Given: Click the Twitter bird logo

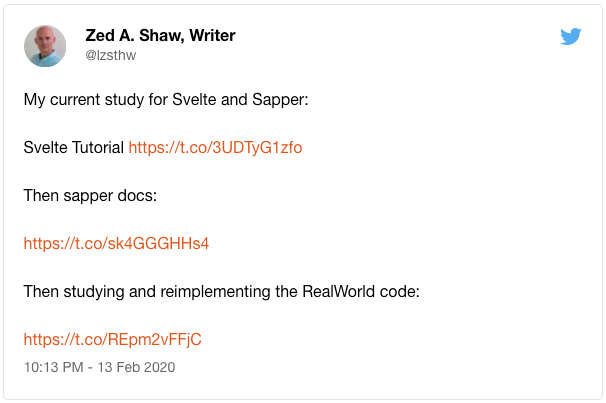Looking at the screenshot, I should pos(571,36).
